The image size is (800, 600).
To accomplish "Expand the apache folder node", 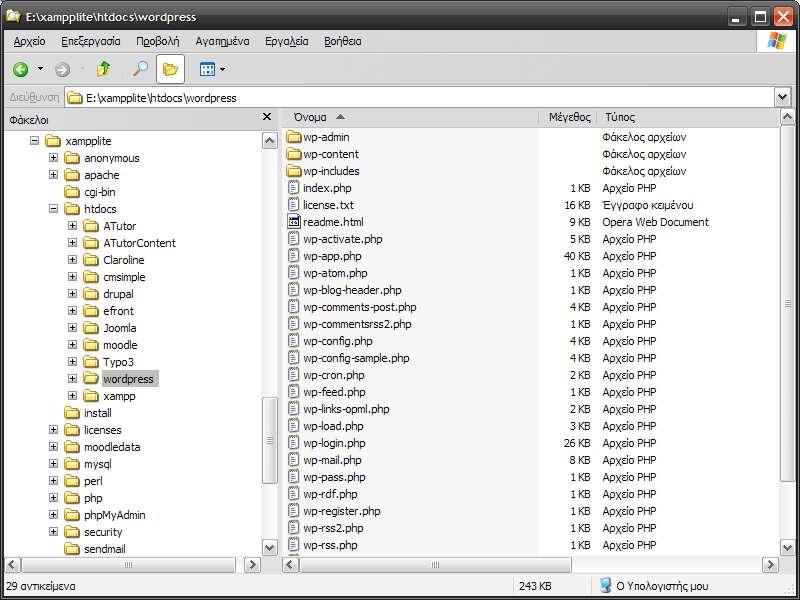I will [x=53, y=174].
